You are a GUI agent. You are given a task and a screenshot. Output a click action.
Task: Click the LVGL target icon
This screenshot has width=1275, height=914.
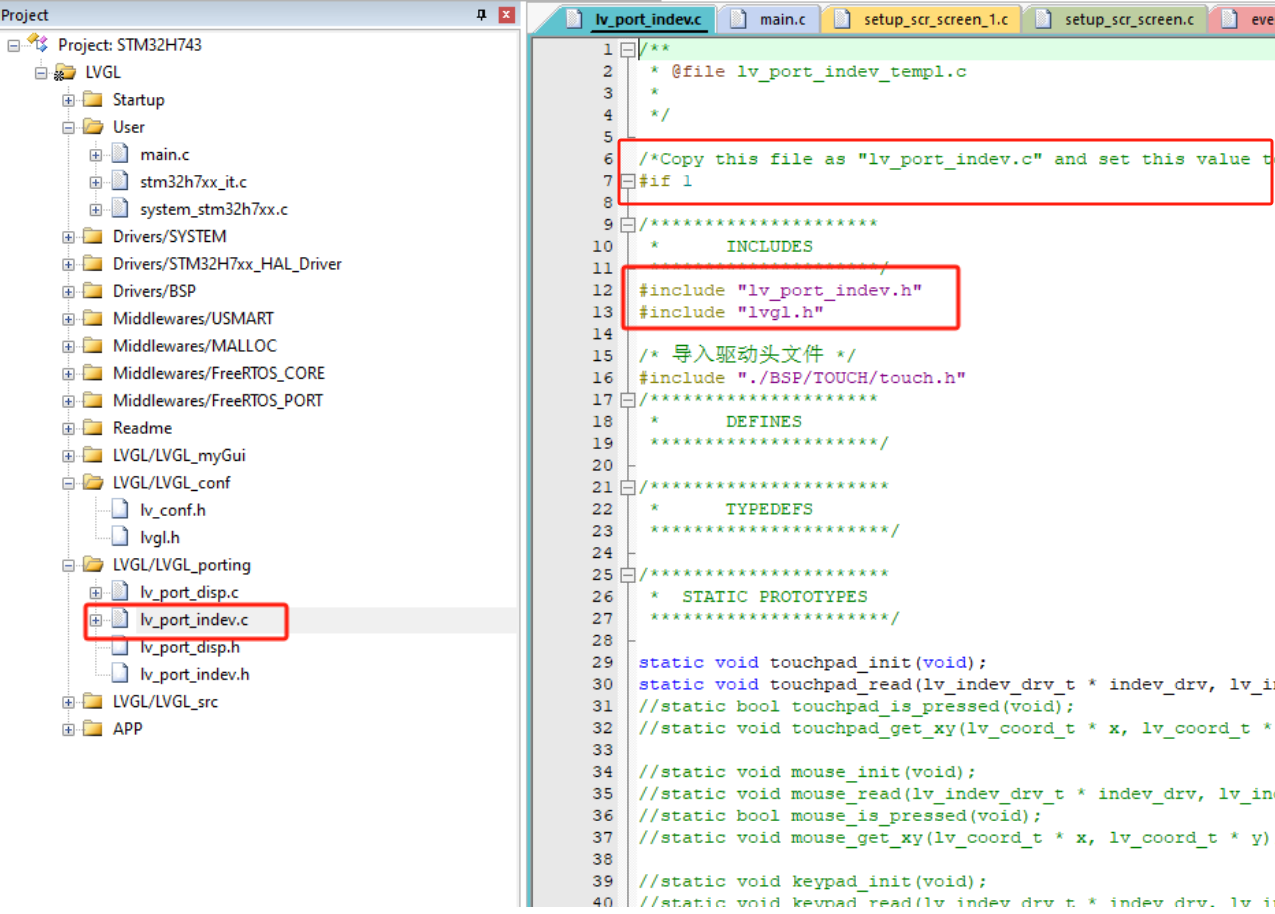pyautogui.click(x=65, y=72)
